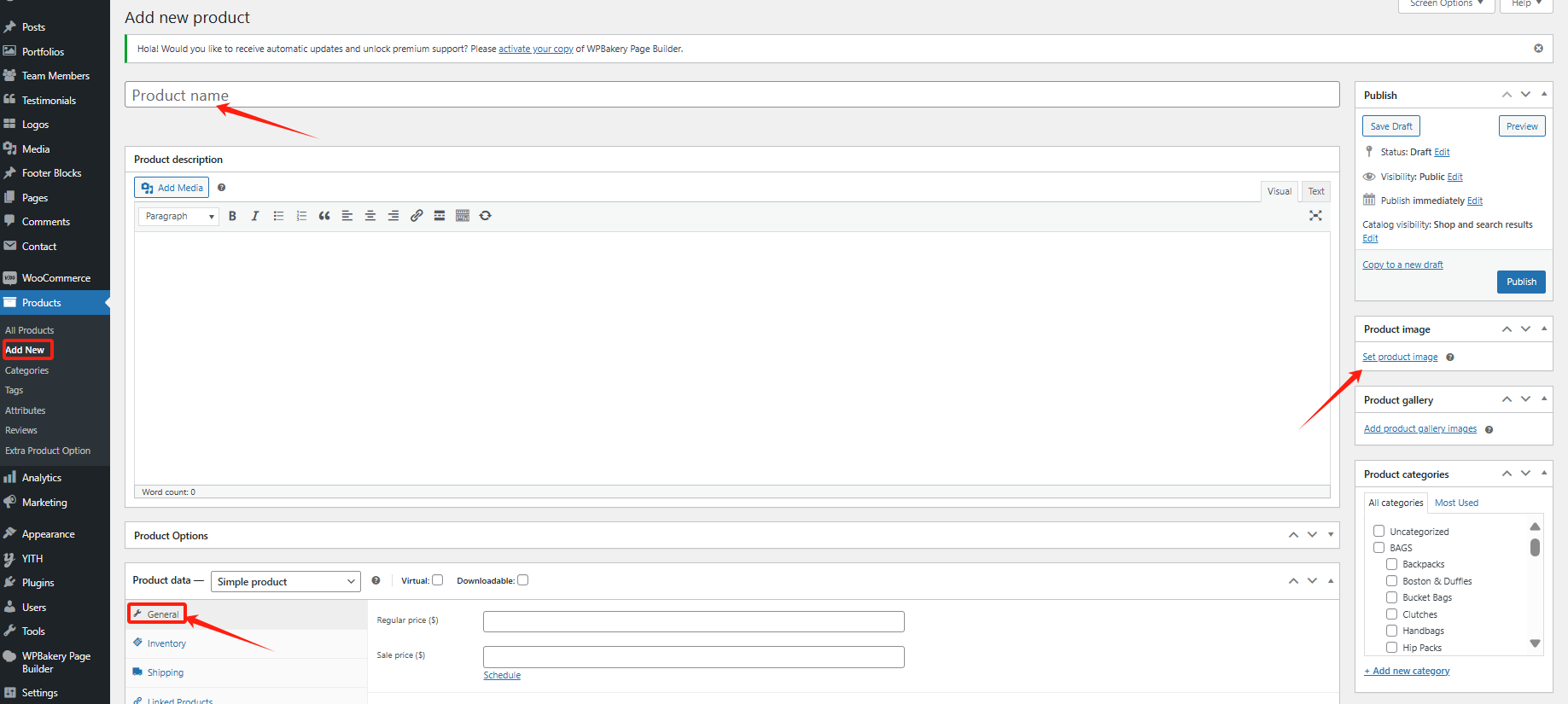Insert a blockquote
Viewport: 1568px width, 704px height.
[324, 216]
